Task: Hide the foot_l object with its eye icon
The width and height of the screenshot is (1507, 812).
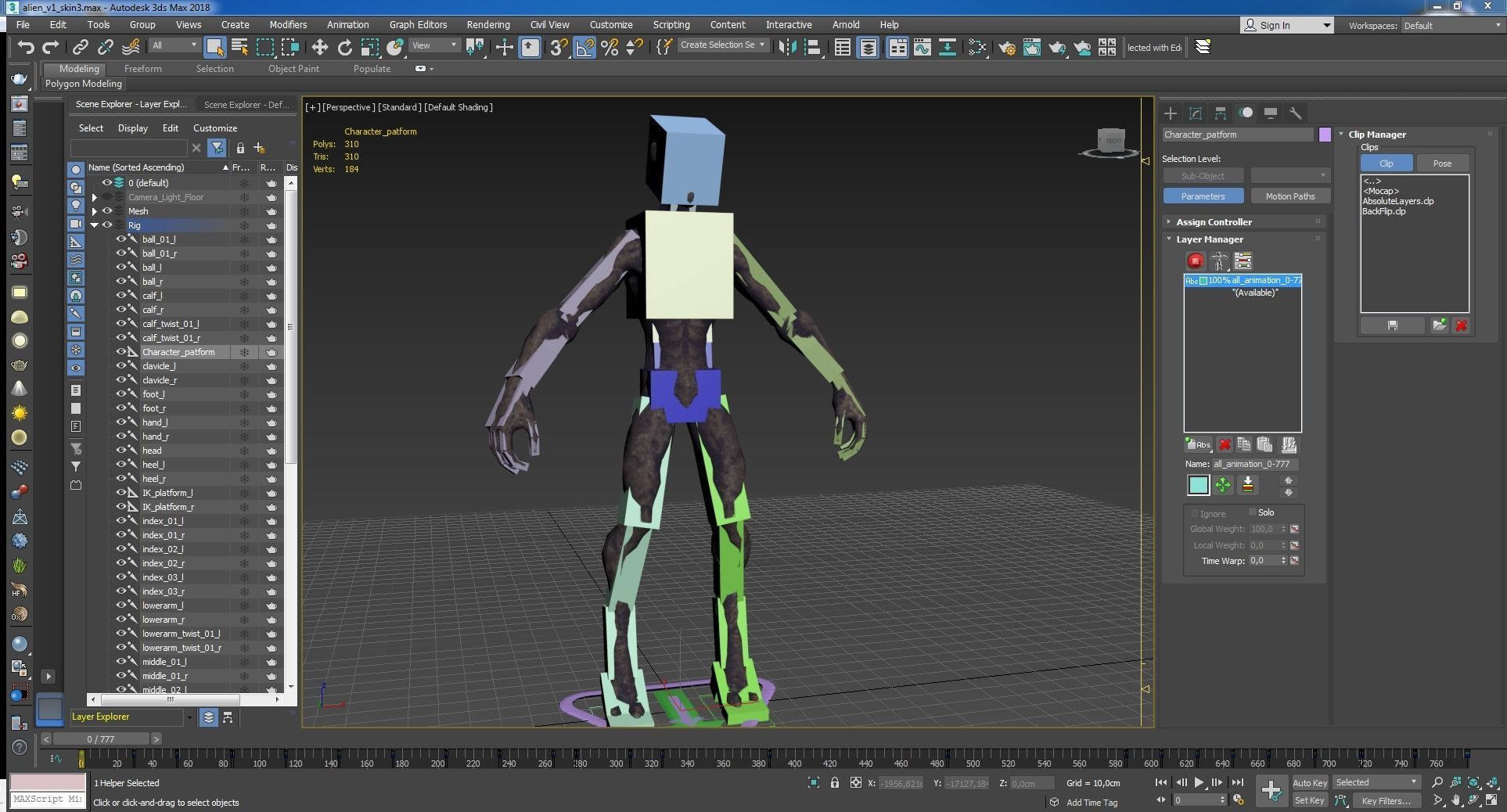Action: tap(121, 394)
